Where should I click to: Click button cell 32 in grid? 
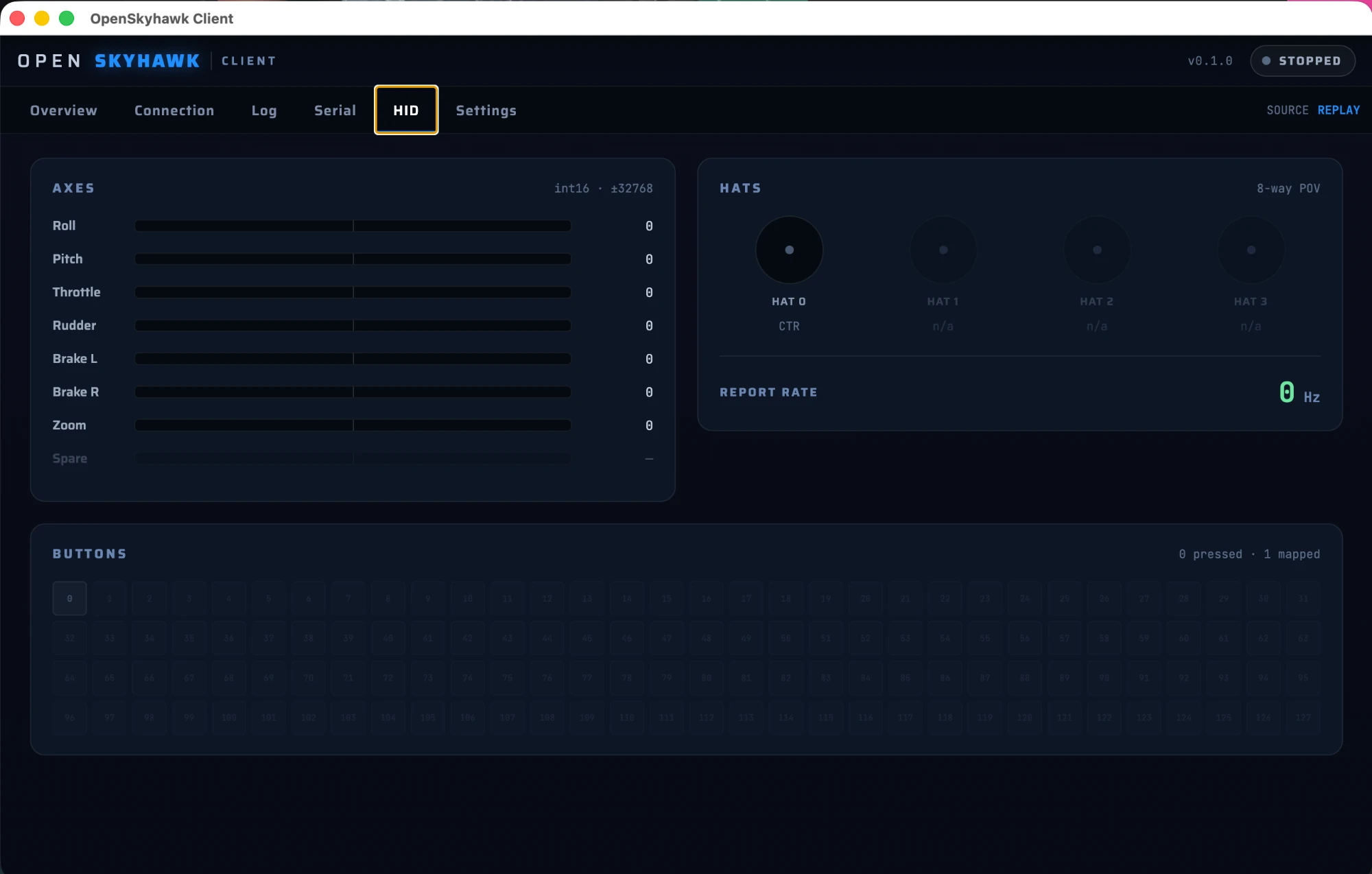click(69, 638)
